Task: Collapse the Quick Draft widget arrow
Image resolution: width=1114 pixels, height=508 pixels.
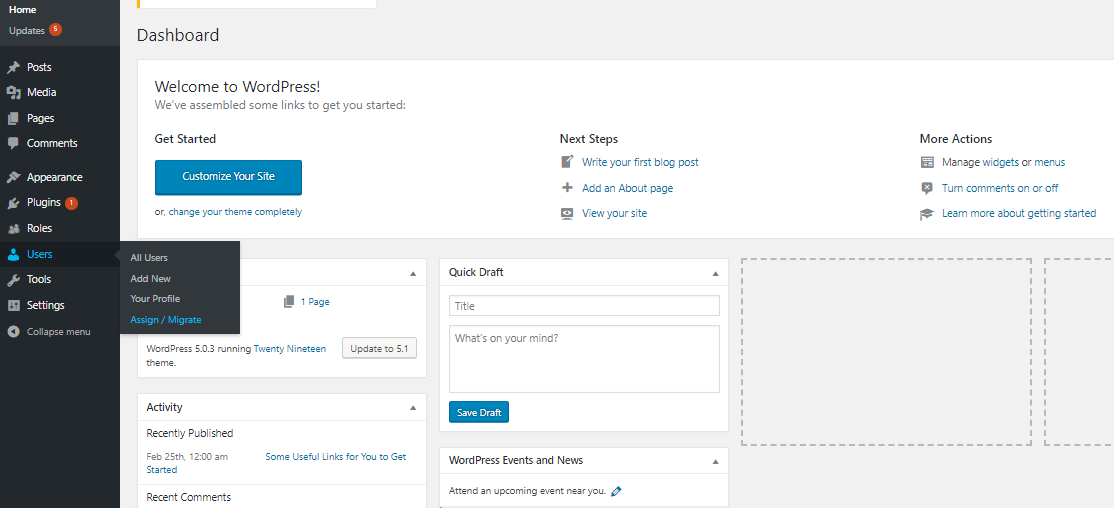Action: click(x=715, y=273)
